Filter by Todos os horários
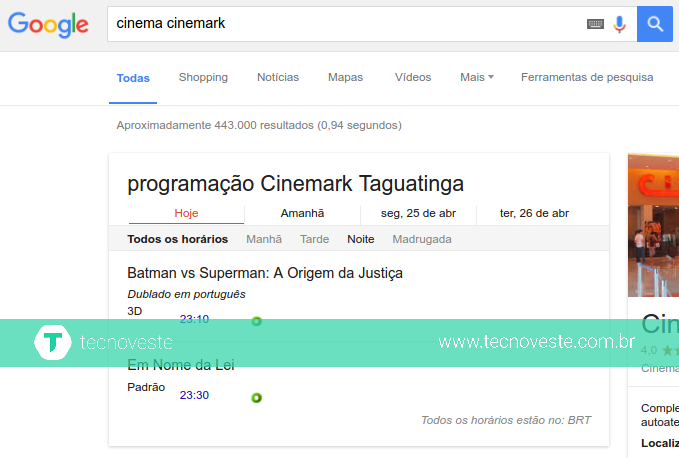The image size is (679, 458). [178, 239]
